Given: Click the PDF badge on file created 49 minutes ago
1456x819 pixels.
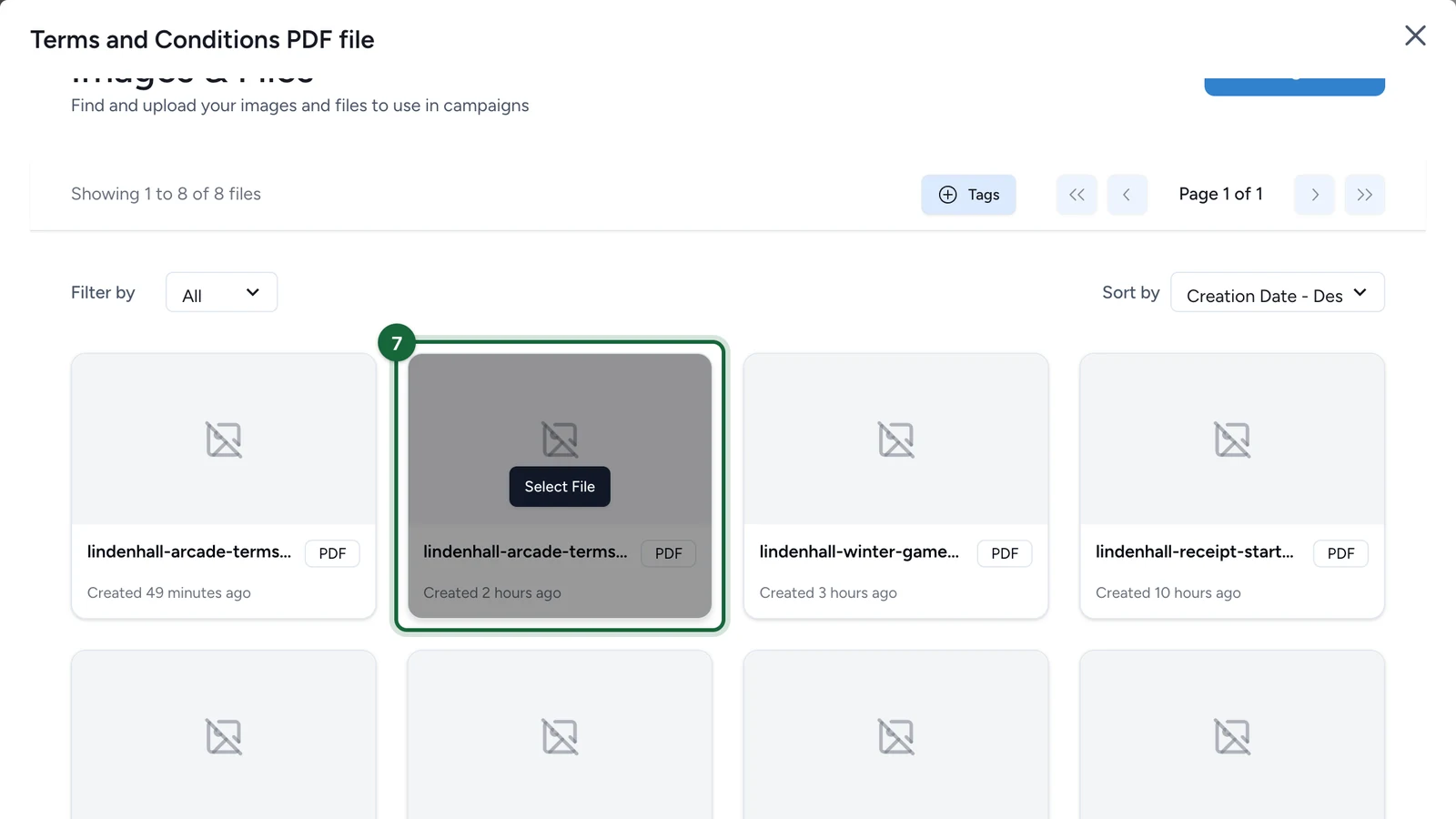Looking at the screenshot, I should point(332,553).
